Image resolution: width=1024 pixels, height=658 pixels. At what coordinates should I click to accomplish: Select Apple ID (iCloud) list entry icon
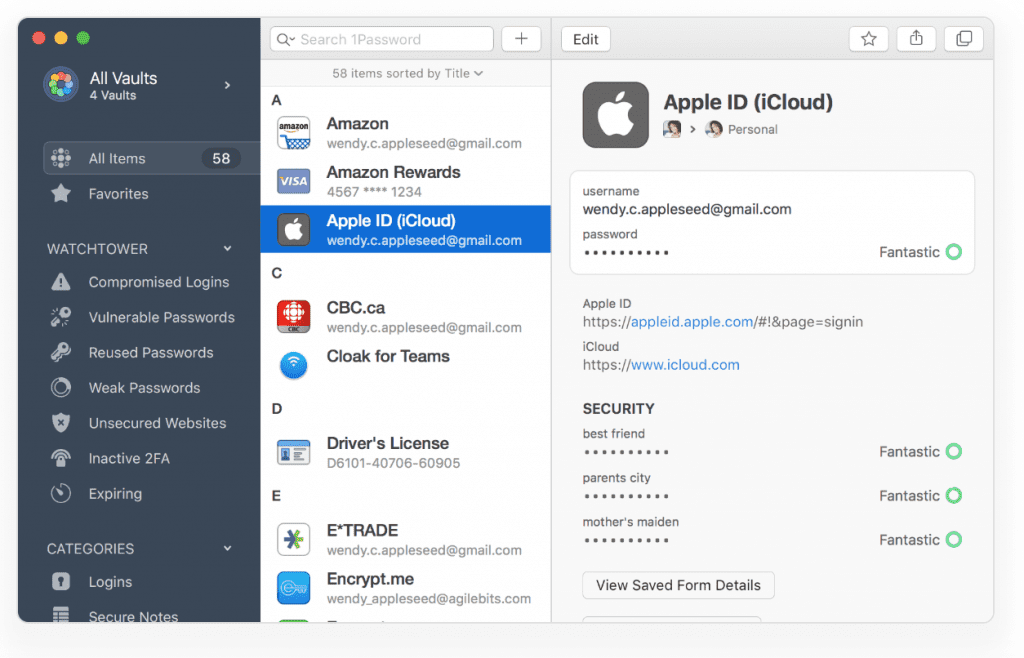293,229
